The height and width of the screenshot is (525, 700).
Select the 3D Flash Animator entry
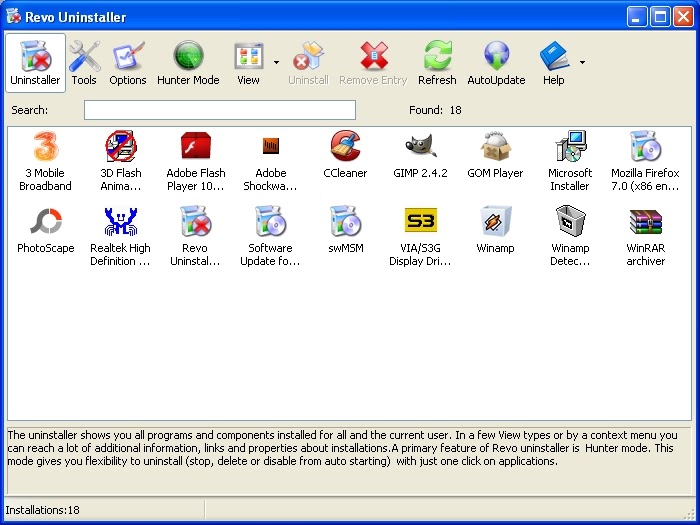point(121,161)
